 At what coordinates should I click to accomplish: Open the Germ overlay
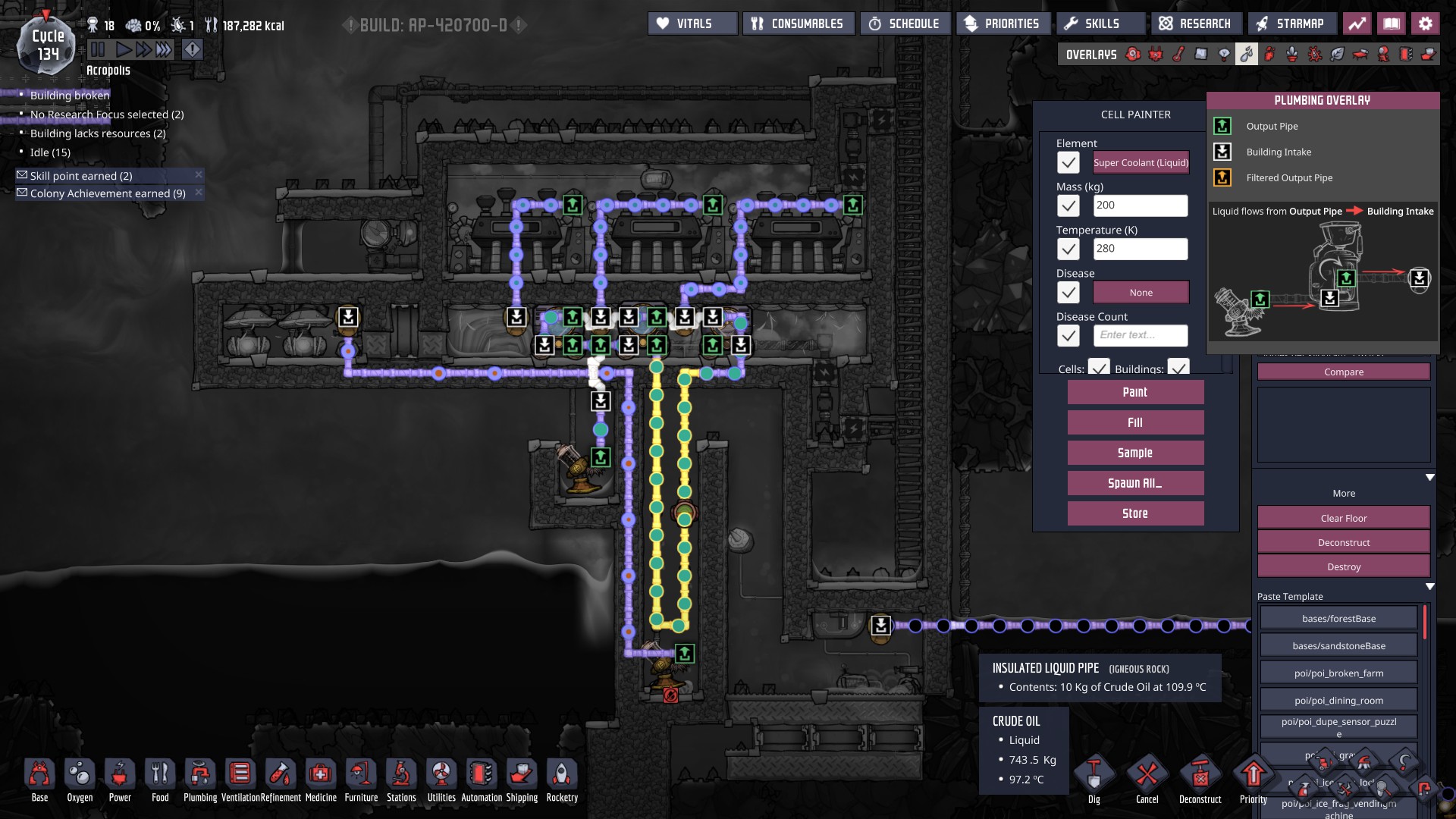1315,54
